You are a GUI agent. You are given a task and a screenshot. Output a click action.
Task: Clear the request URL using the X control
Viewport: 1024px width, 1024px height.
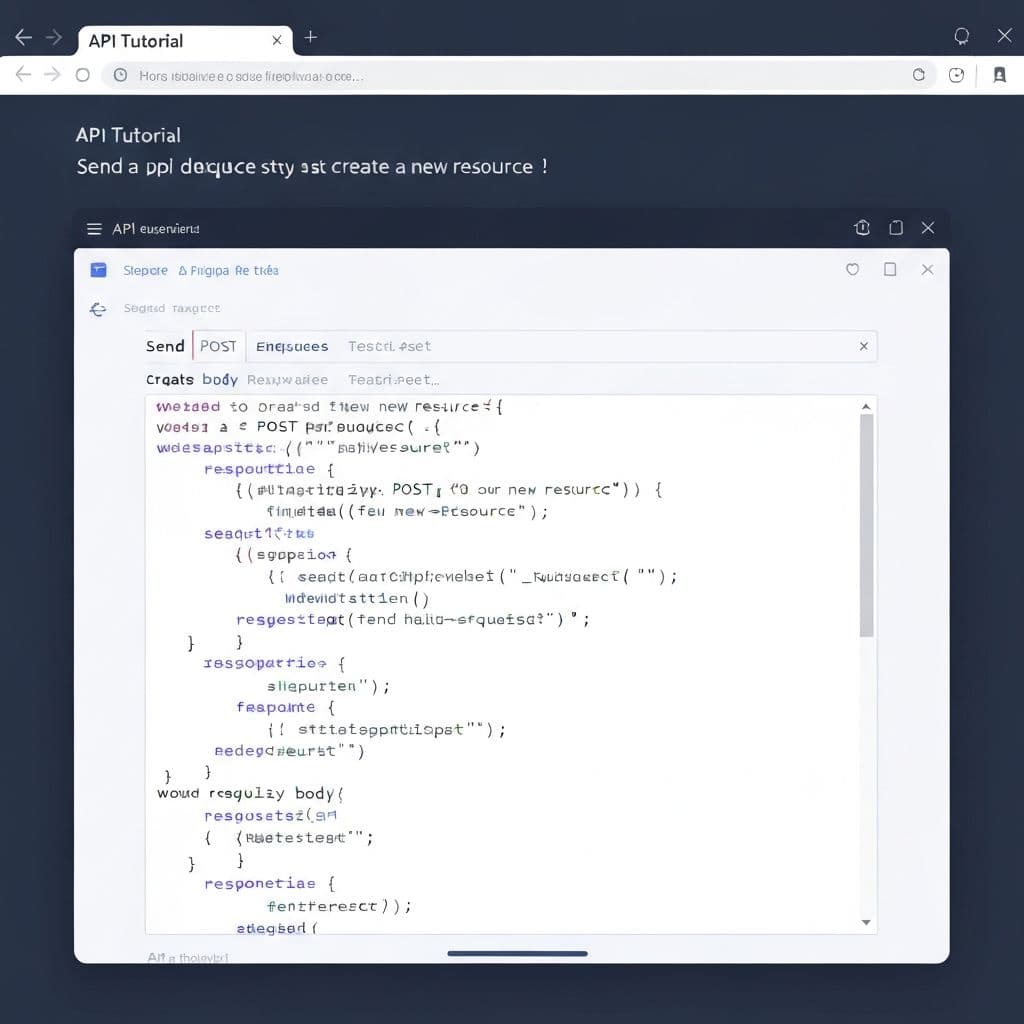(x=864, y=346)
